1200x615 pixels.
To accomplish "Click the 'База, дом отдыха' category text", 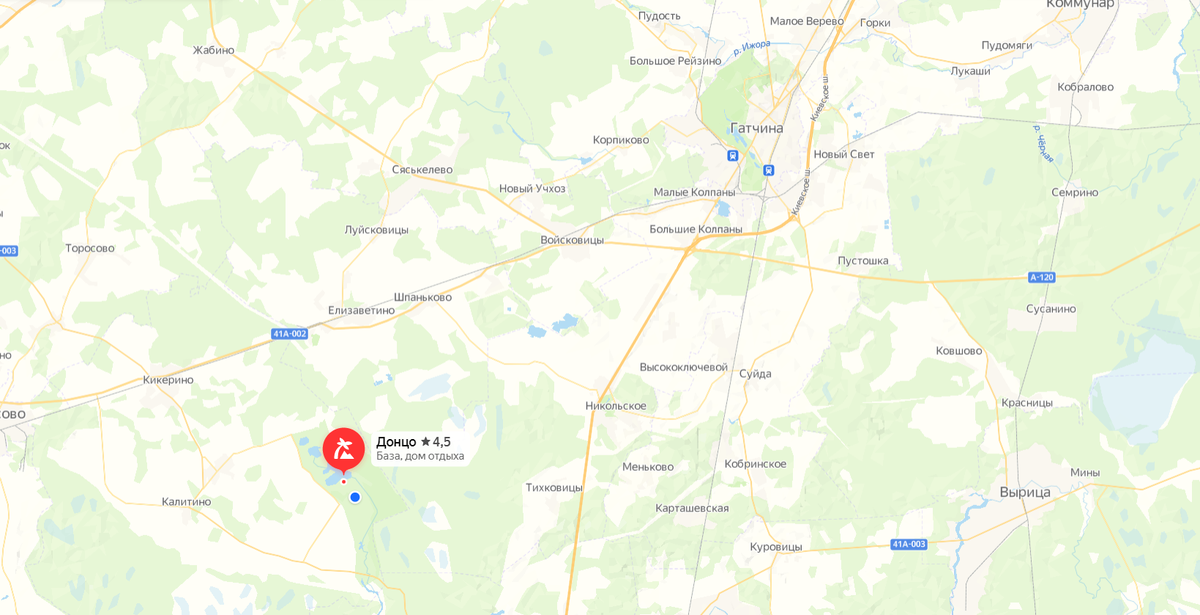I will click(x=420, y=456).
